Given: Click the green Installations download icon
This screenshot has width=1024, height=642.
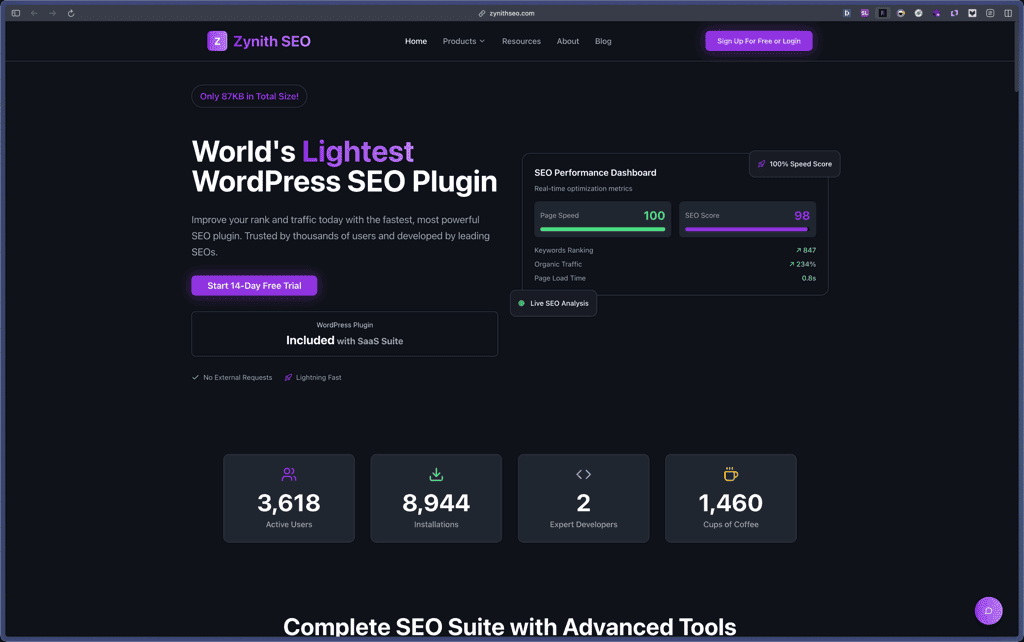Looking at the screenshot, I should [x=436, y=474].
